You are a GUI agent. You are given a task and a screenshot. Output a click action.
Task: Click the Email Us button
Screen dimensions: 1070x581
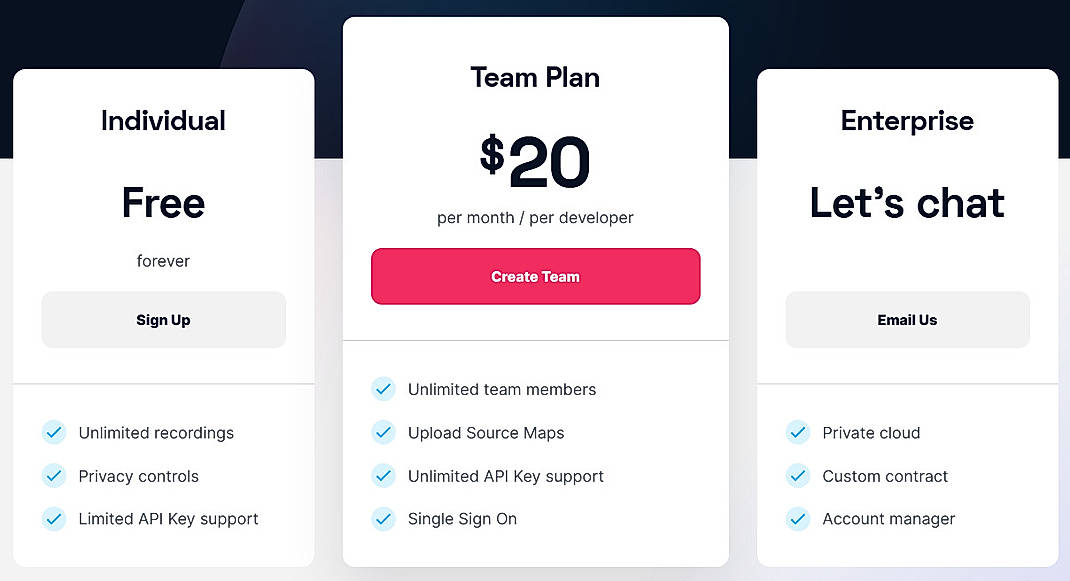point(907,319)
